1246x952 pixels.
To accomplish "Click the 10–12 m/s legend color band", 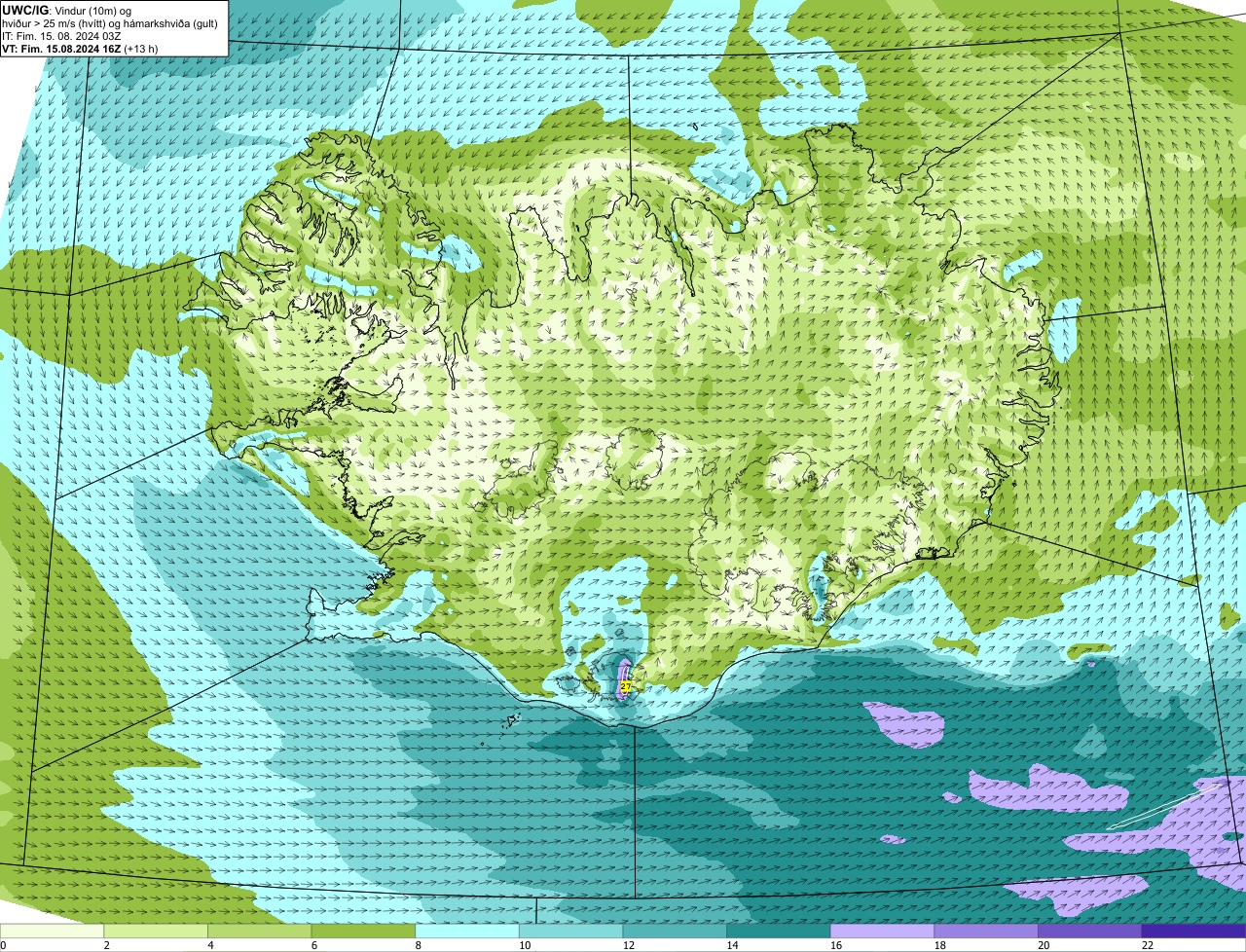I will 570,931.
